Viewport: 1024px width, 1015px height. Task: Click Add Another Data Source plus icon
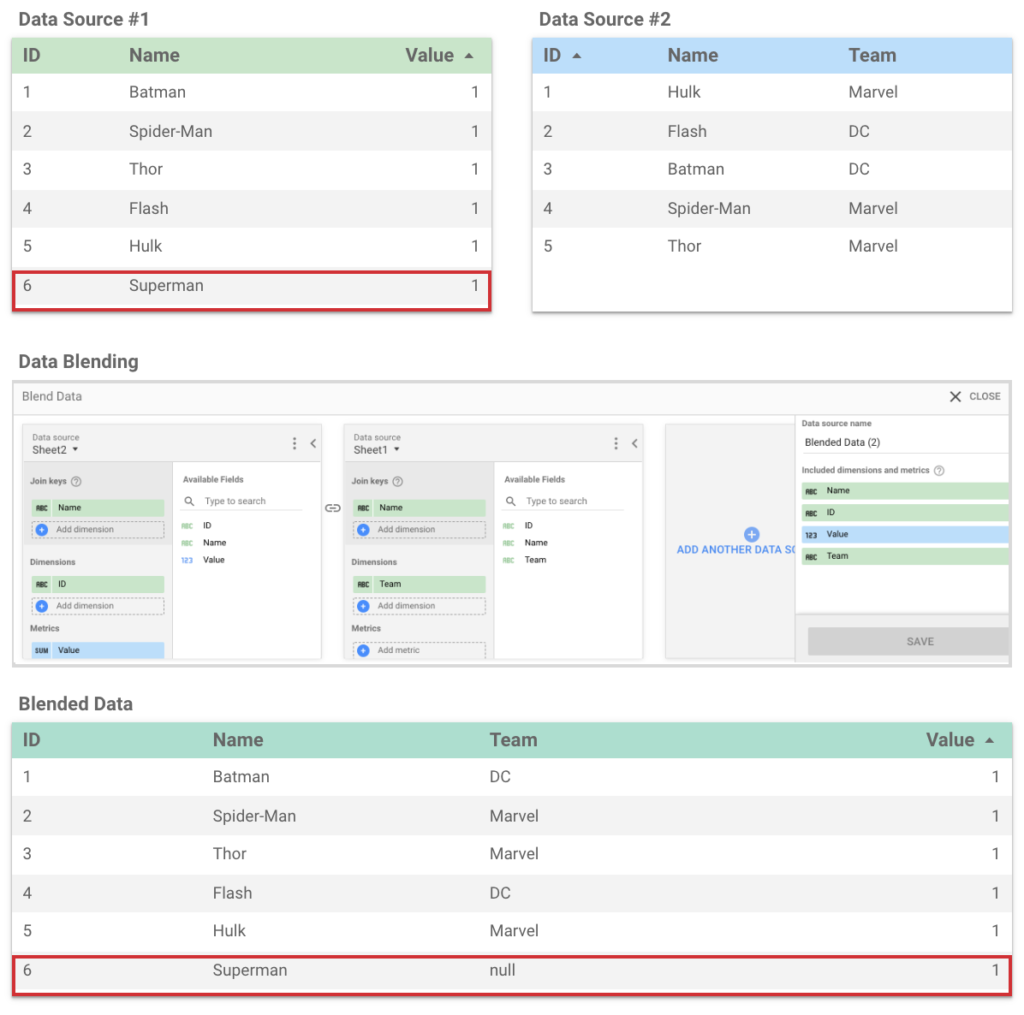coord(752,535)
